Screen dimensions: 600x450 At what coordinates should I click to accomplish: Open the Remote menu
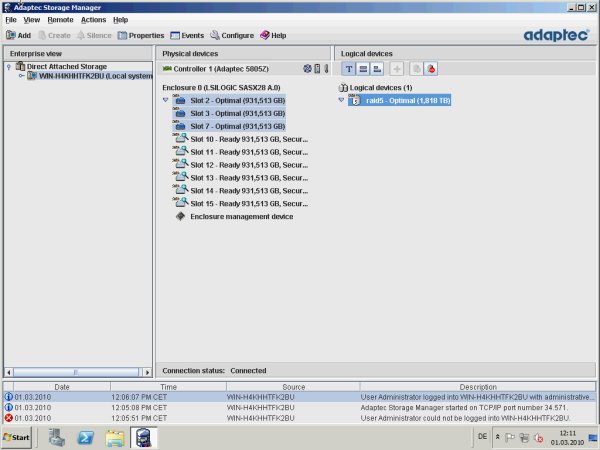click(60, 20)
